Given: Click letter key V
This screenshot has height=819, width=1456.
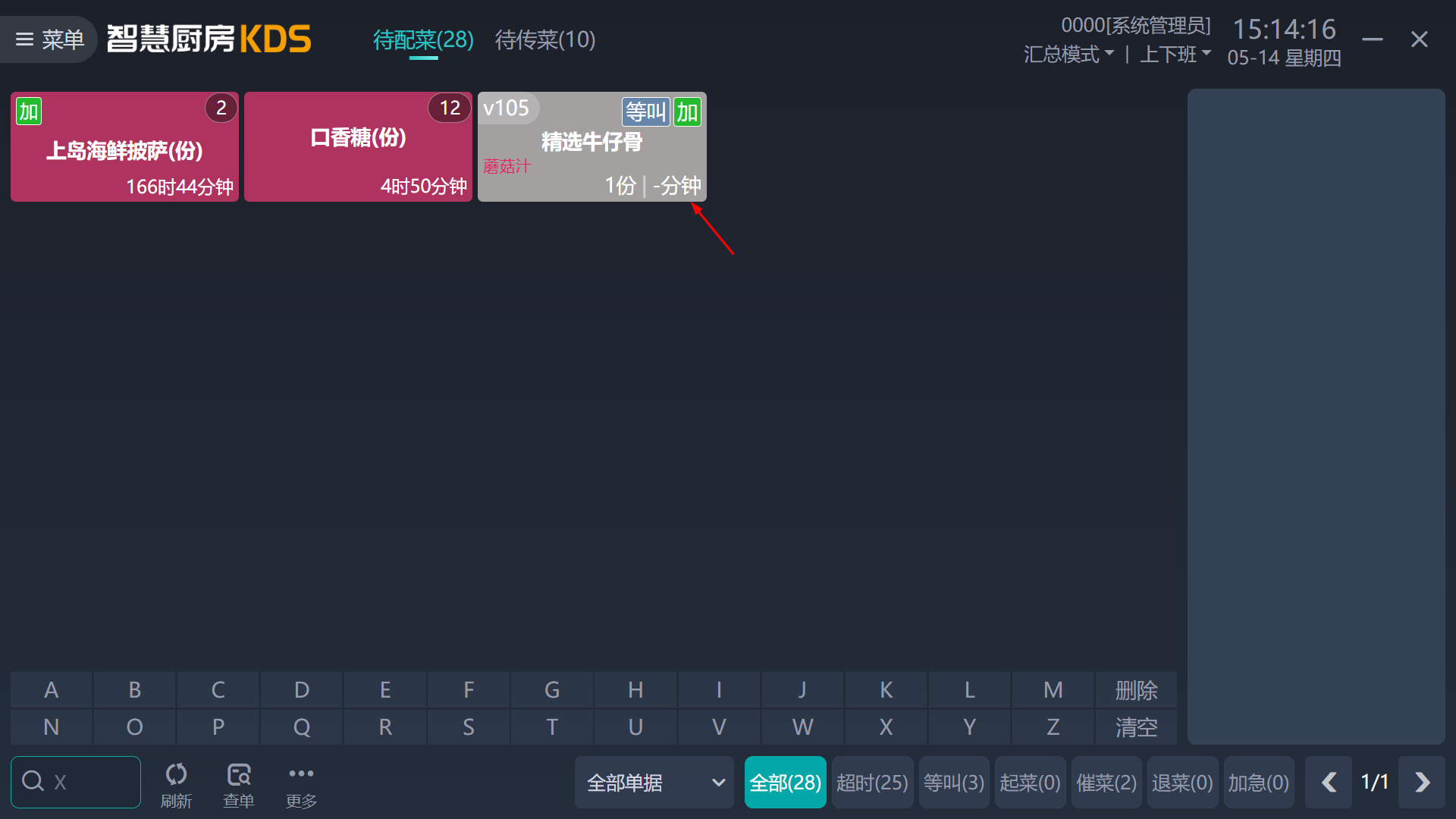Looking at the screenshot, I should point(719,727).
